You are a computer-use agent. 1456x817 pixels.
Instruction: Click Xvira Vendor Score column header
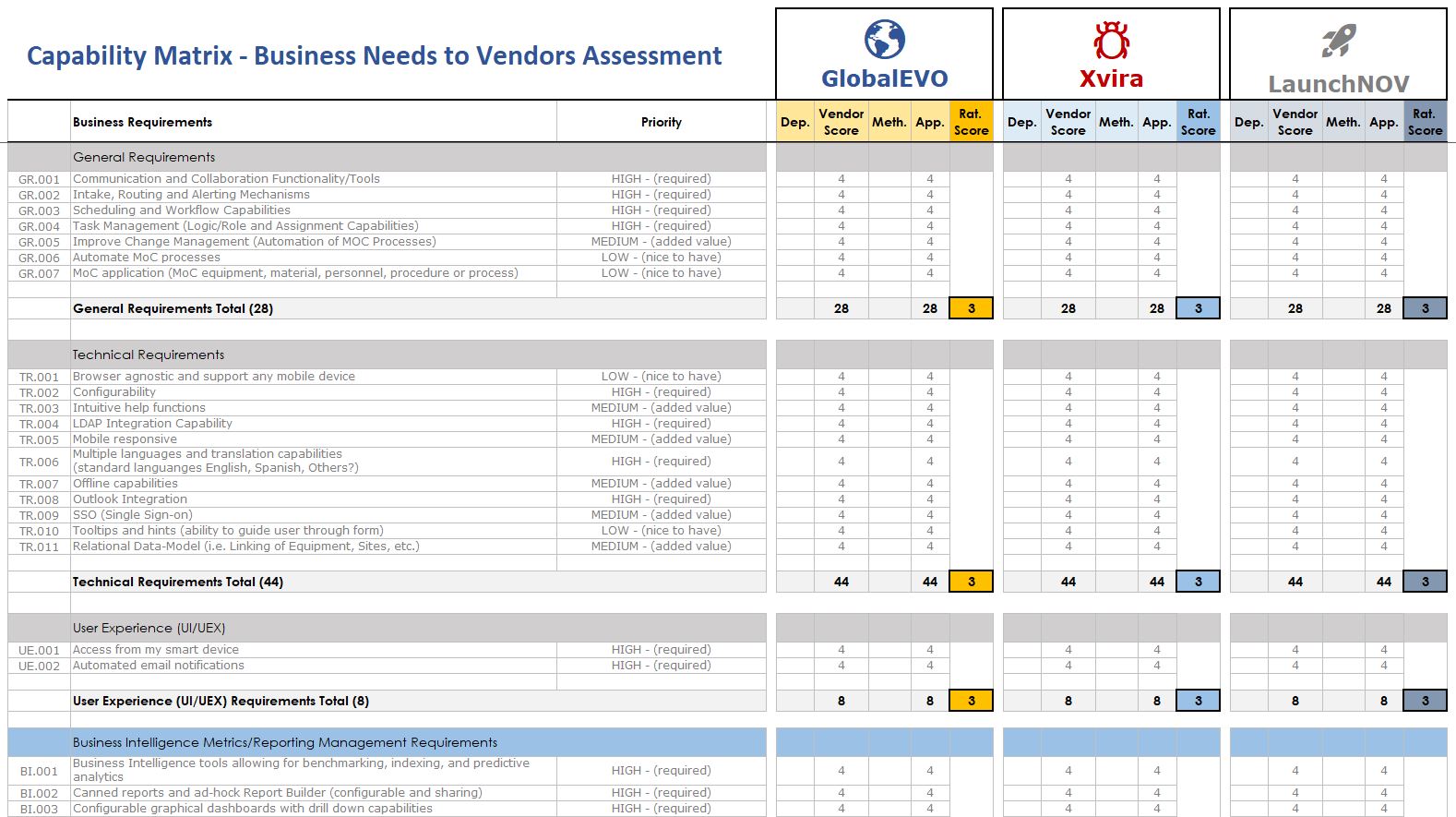[1068, 122]
